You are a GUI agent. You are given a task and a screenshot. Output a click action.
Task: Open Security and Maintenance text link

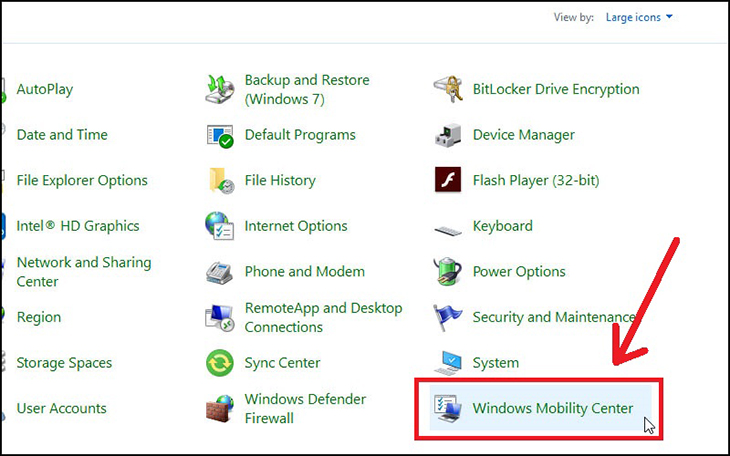[554, 317]
